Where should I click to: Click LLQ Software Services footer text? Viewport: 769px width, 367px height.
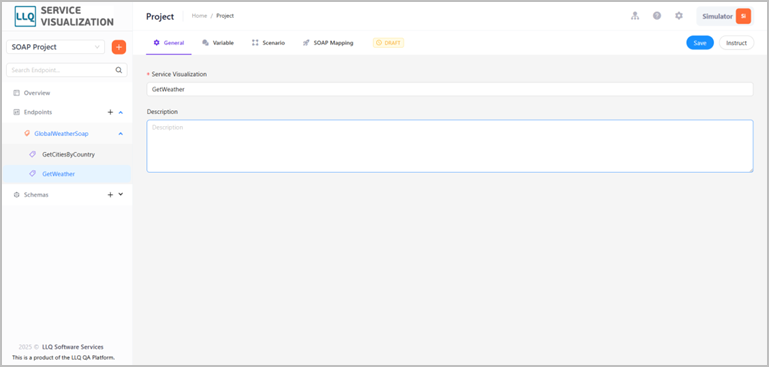click(73, 347)
